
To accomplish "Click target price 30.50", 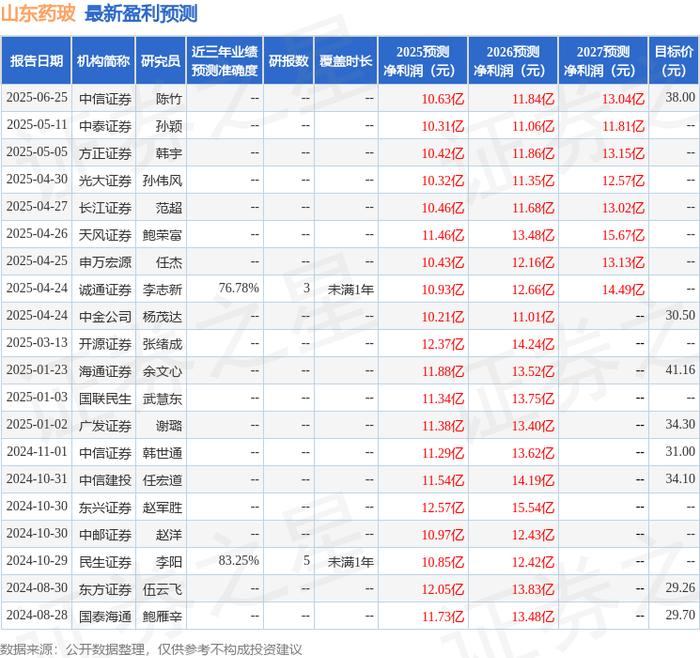I will 680,315.
